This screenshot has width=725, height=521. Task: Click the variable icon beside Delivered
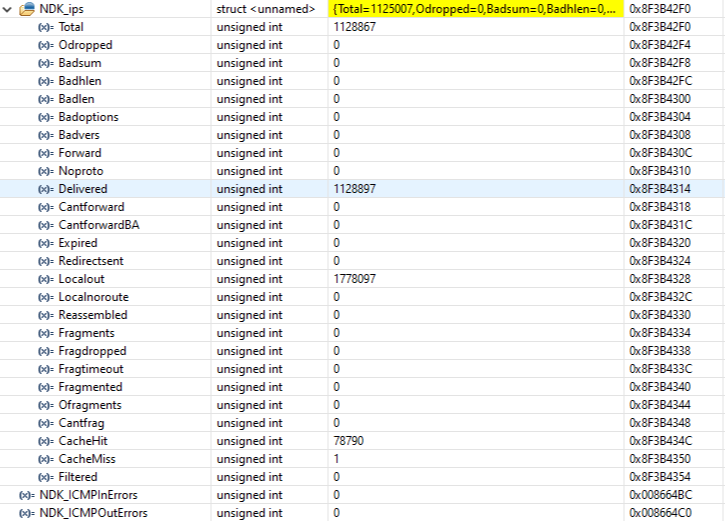click(46, 190)
